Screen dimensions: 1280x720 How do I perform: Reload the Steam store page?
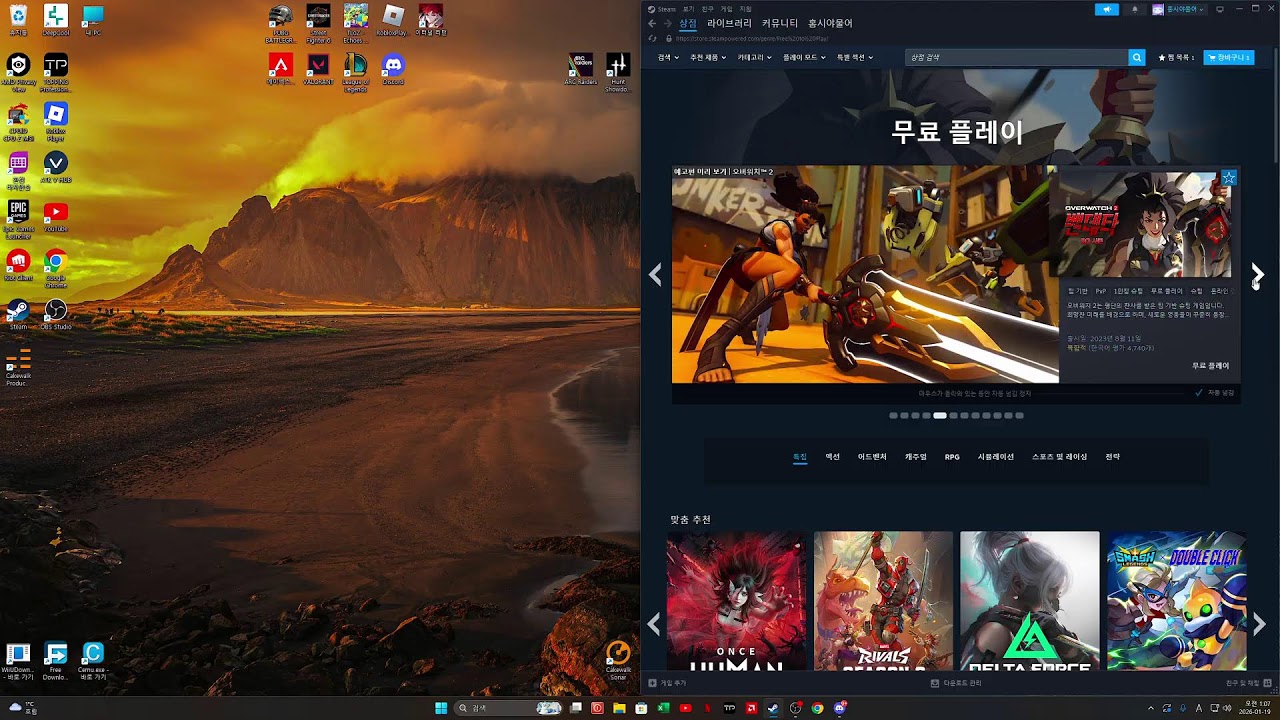coord(652,38)
